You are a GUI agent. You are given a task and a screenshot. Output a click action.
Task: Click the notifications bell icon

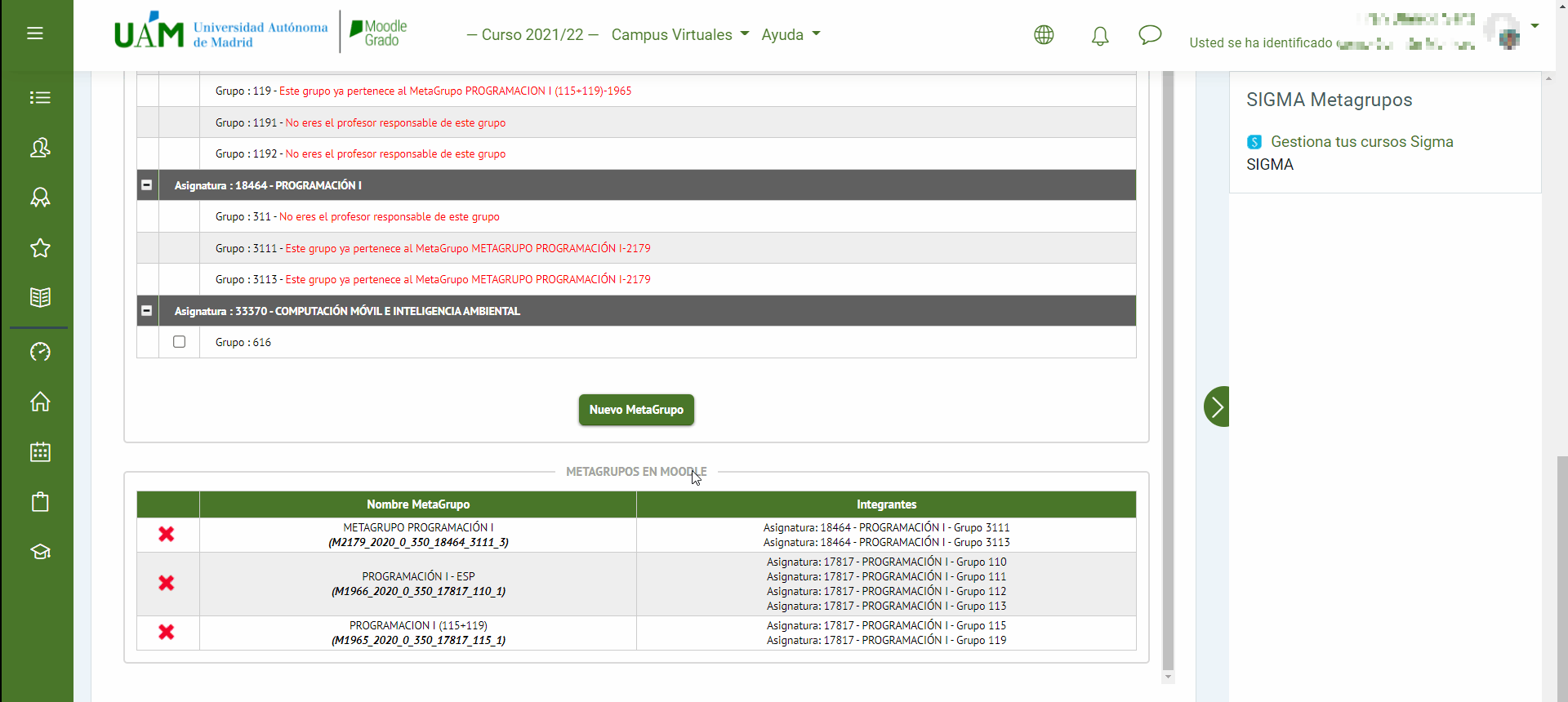(x=1100, y=36)
